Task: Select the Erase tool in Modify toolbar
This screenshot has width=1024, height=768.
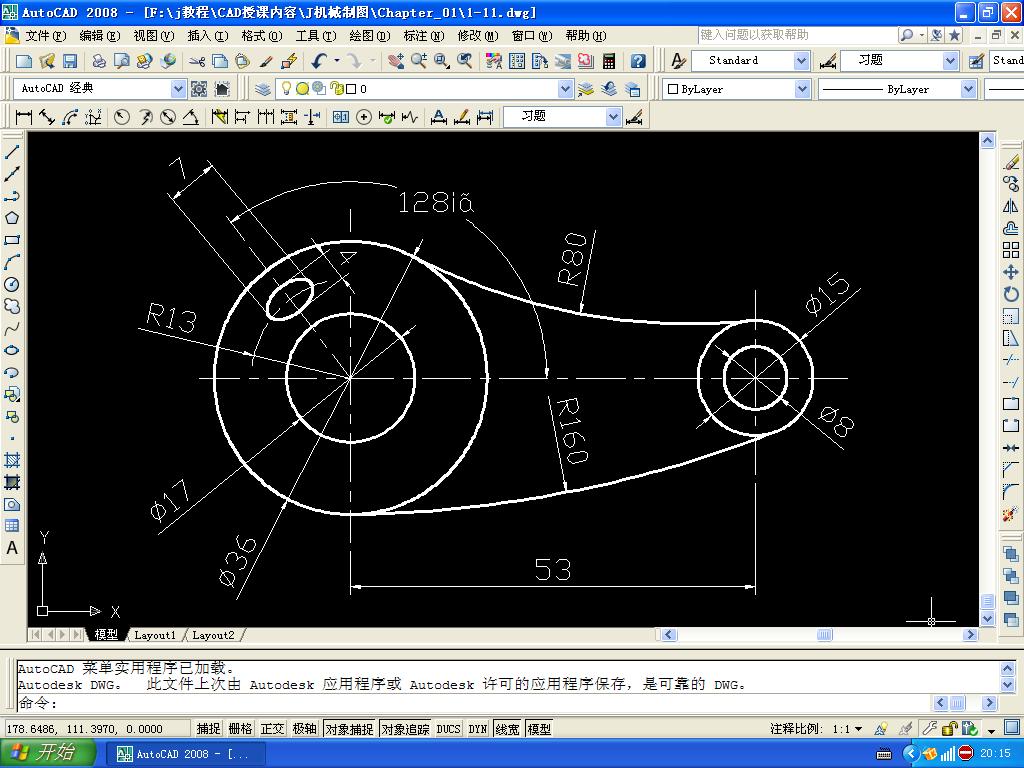Action: coord(1011,161)
